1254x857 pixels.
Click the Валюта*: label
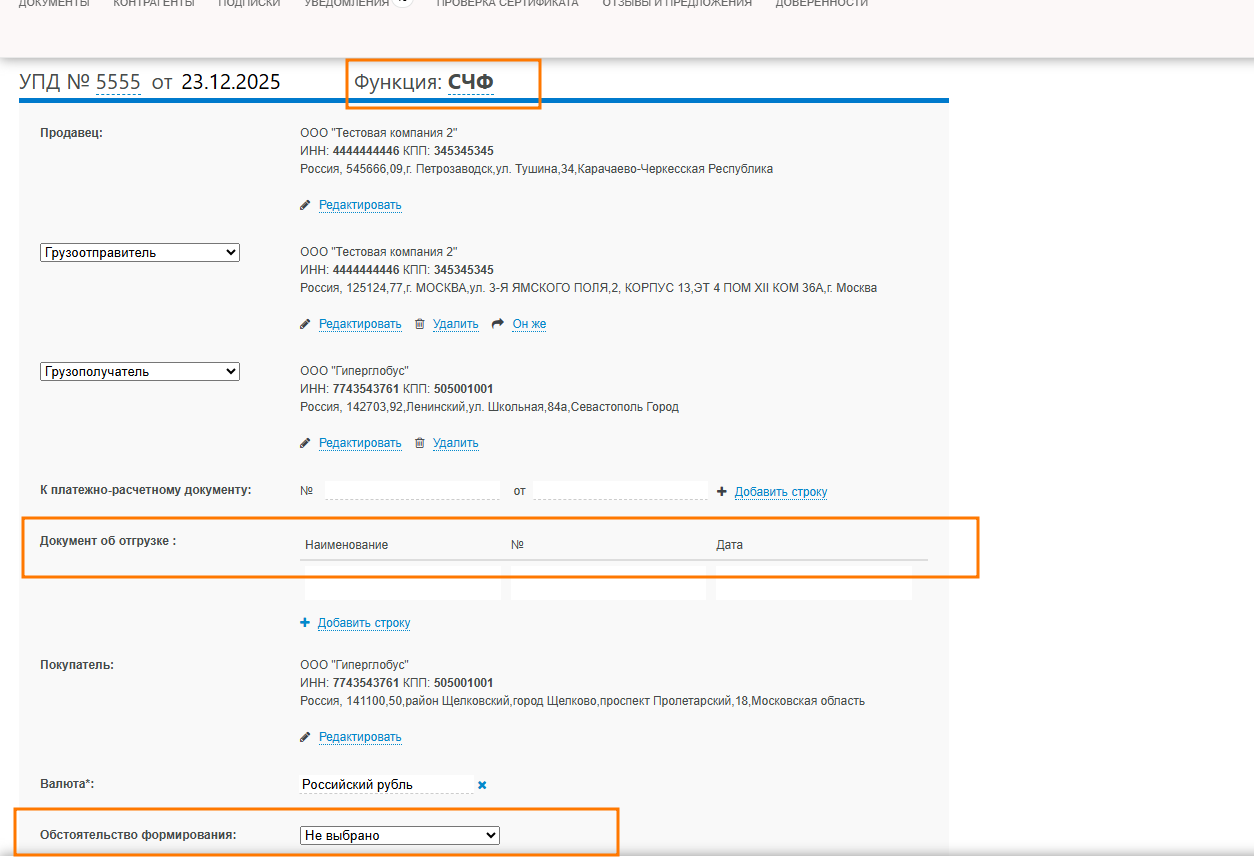(67, 784)
